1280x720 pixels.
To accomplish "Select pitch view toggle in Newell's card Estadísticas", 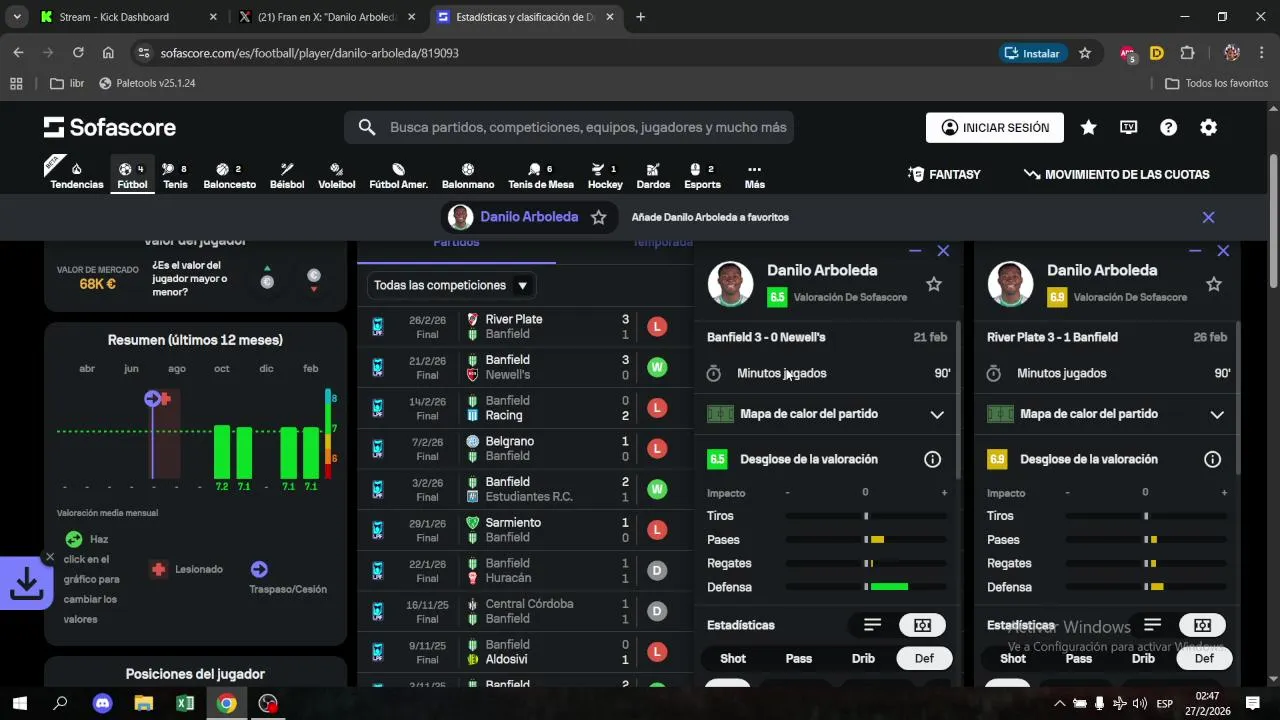I will tap(922, 625).
